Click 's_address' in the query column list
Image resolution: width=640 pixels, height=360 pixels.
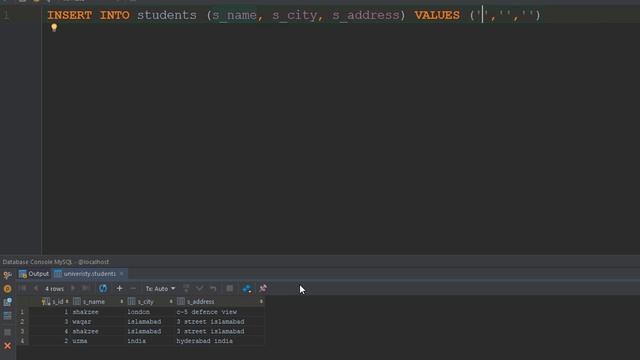tap(366, 15)
